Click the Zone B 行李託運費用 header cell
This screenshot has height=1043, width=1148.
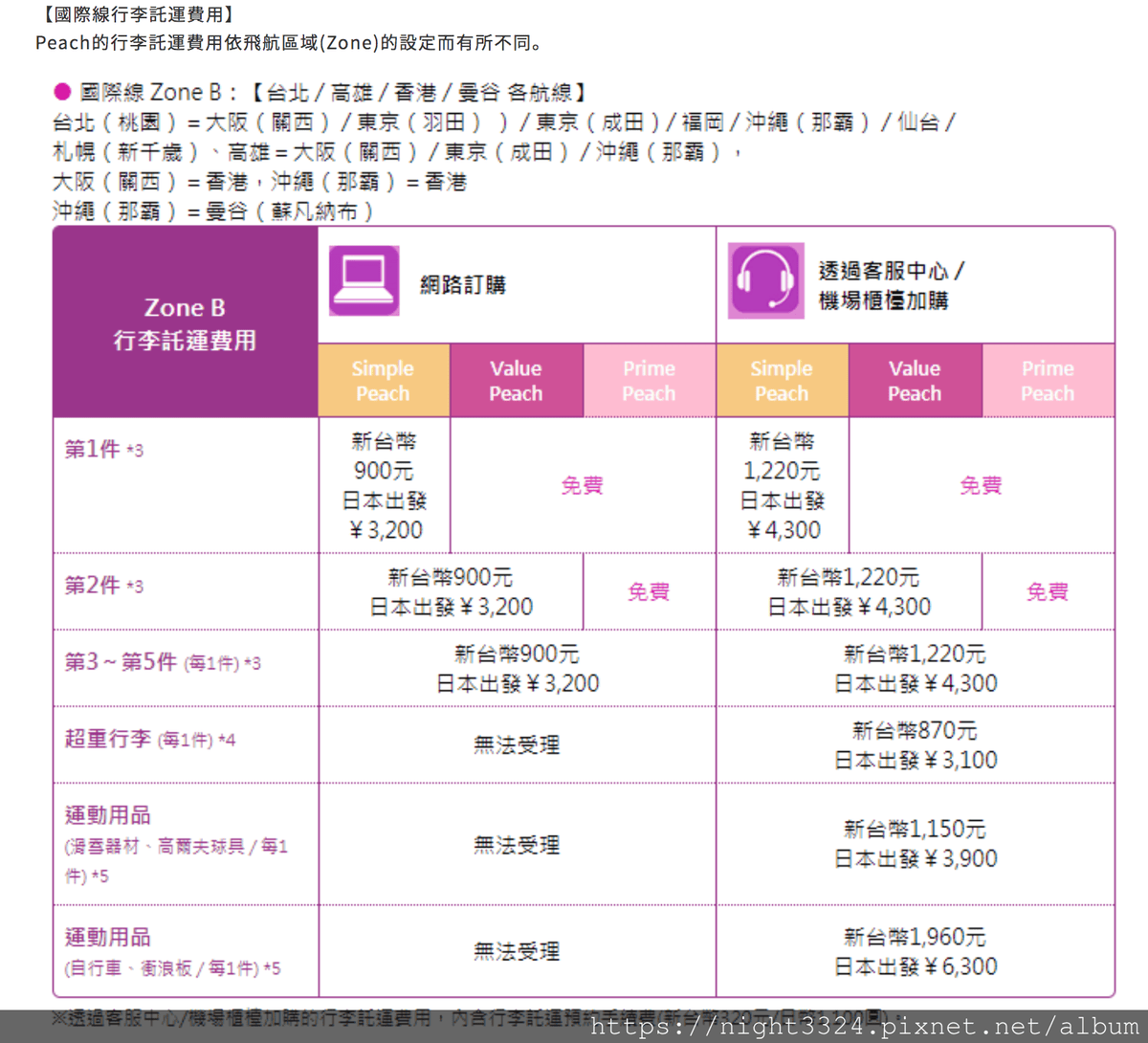(x=186, y=322)
